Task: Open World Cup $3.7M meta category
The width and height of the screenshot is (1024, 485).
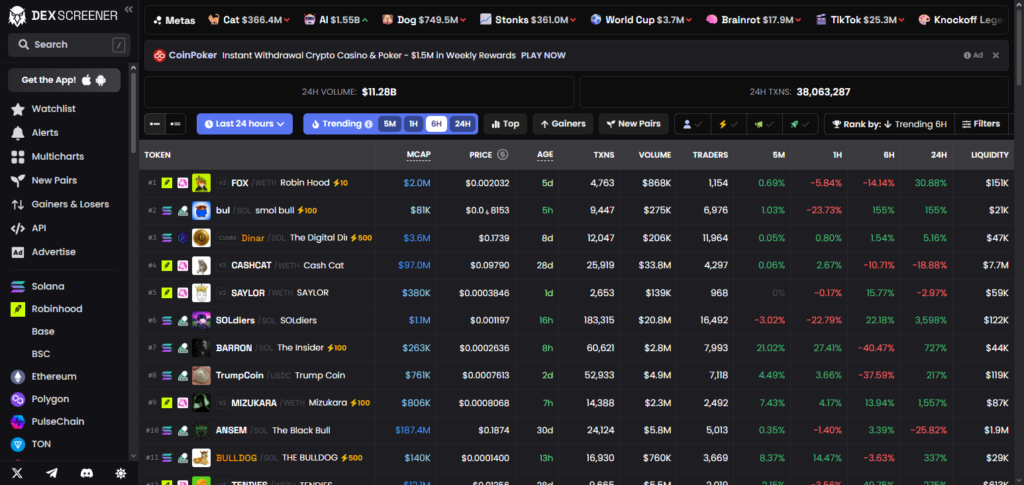Action: [x=641, y=20]
